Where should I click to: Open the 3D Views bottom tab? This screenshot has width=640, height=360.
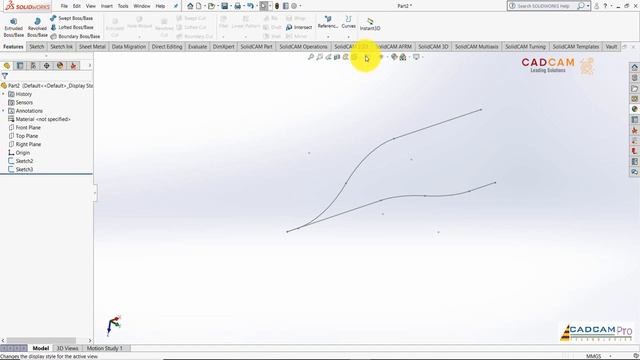(67, 348)
